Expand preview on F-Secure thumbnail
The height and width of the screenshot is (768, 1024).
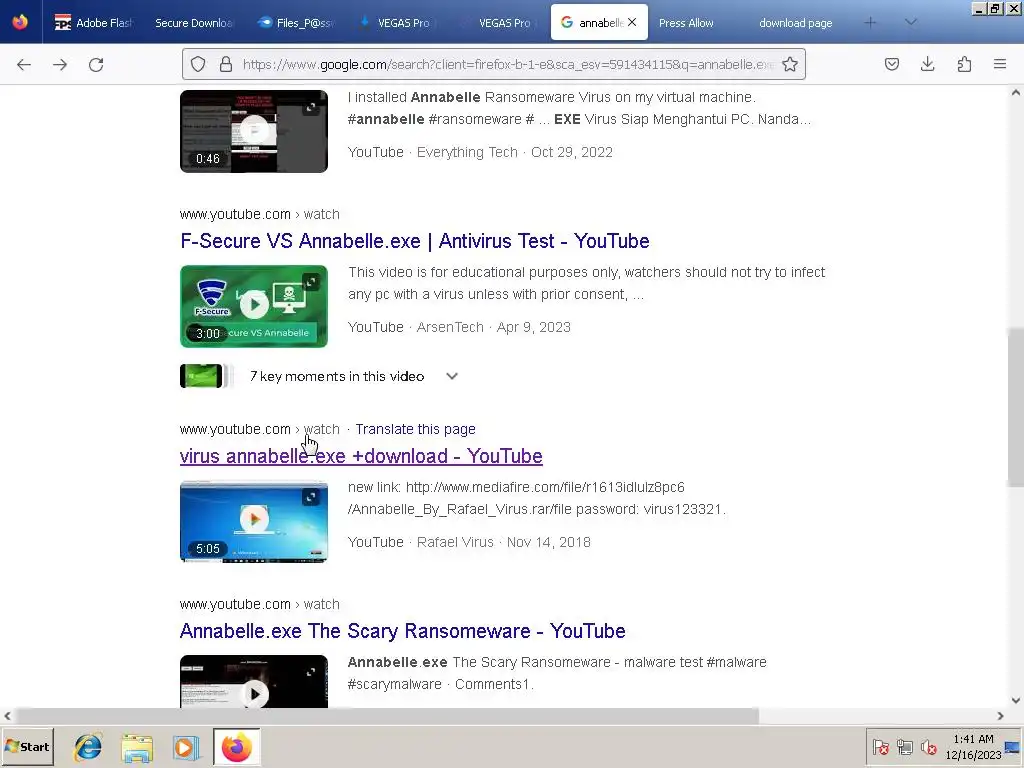click(x=312, y=282)
